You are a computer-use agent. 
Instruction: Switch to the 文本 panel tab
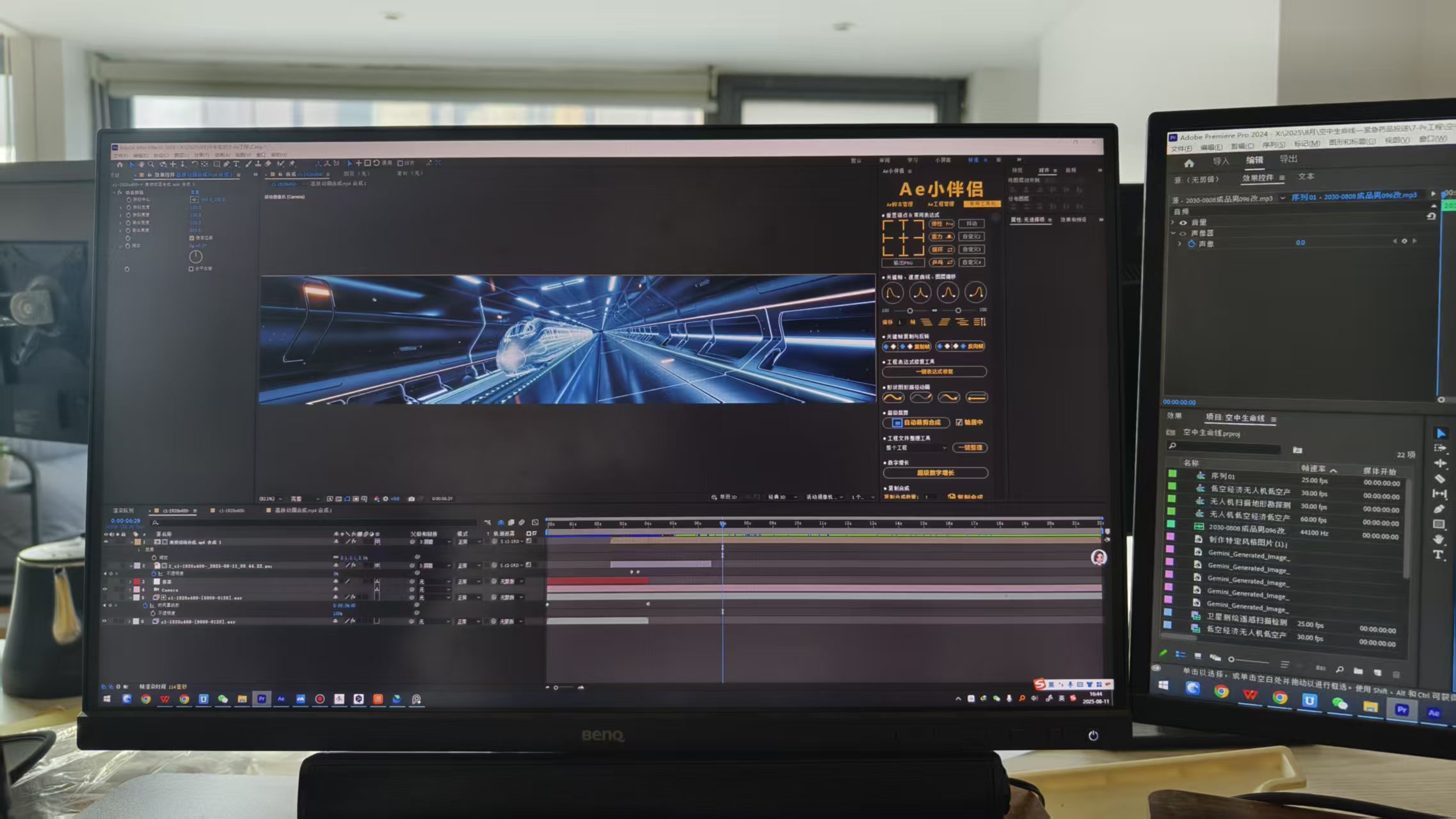pyautogui.click(x=1306, y=176)
